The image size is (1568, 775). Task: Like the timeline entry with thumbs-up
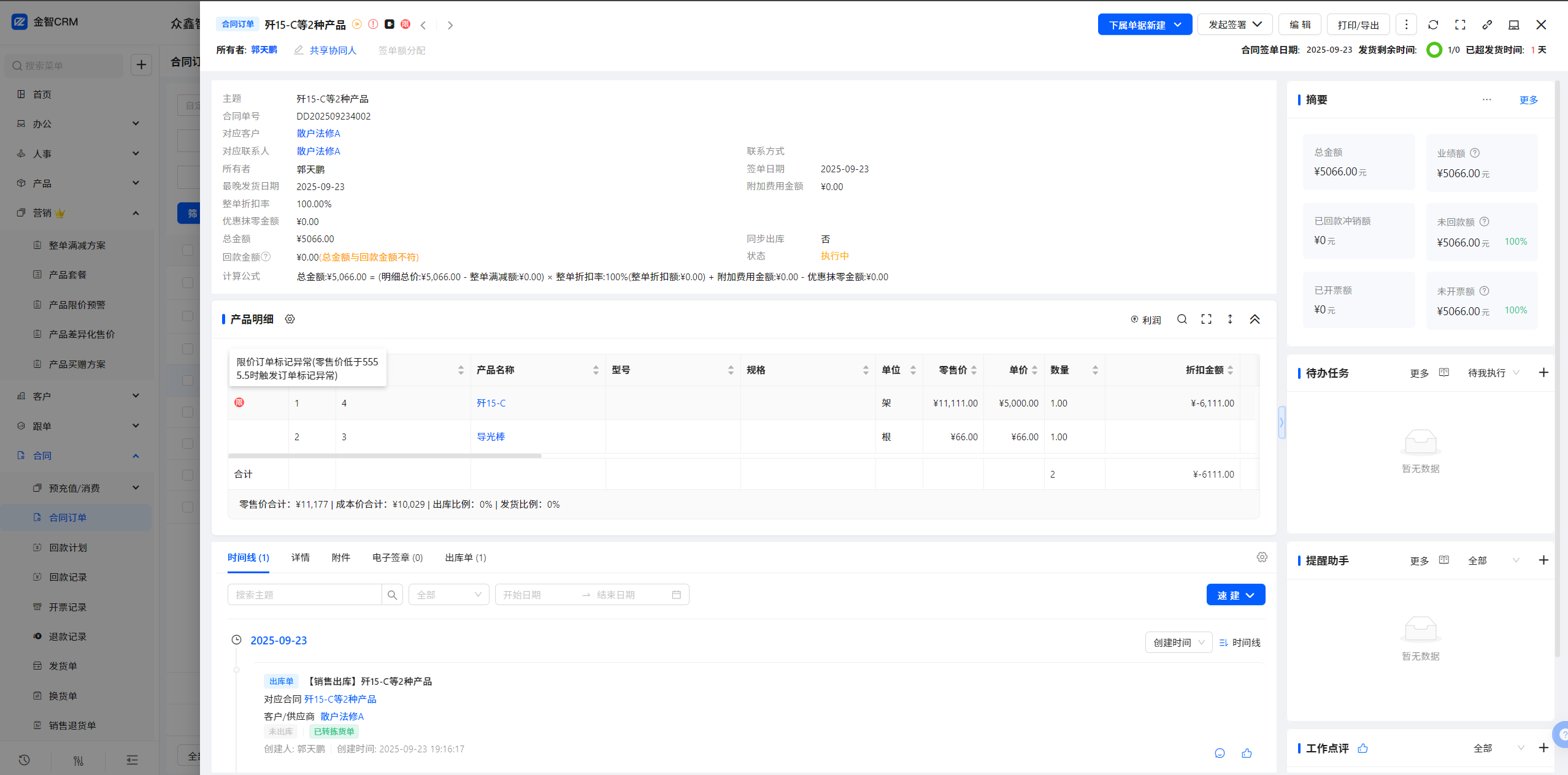[1247, 753]
